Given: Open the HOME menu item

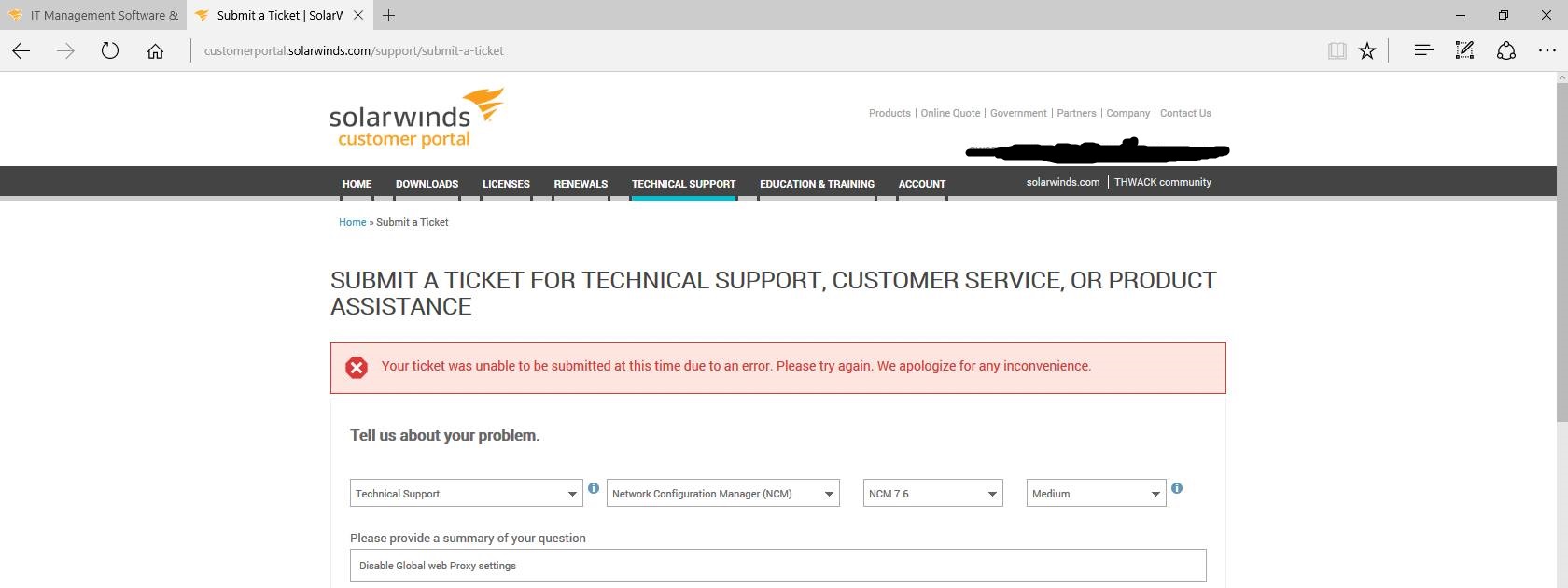Looking at the screenshot, I should coord(357,184).
